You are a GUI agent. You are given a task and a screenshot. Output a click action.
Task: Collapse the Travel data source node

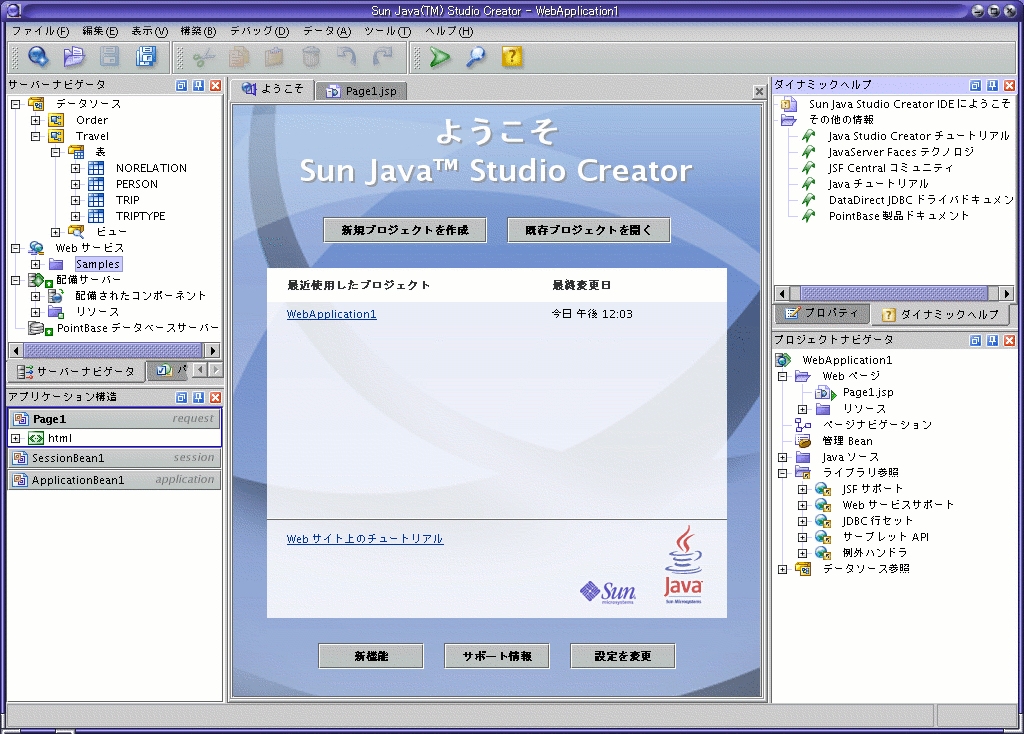coord(35,136)
